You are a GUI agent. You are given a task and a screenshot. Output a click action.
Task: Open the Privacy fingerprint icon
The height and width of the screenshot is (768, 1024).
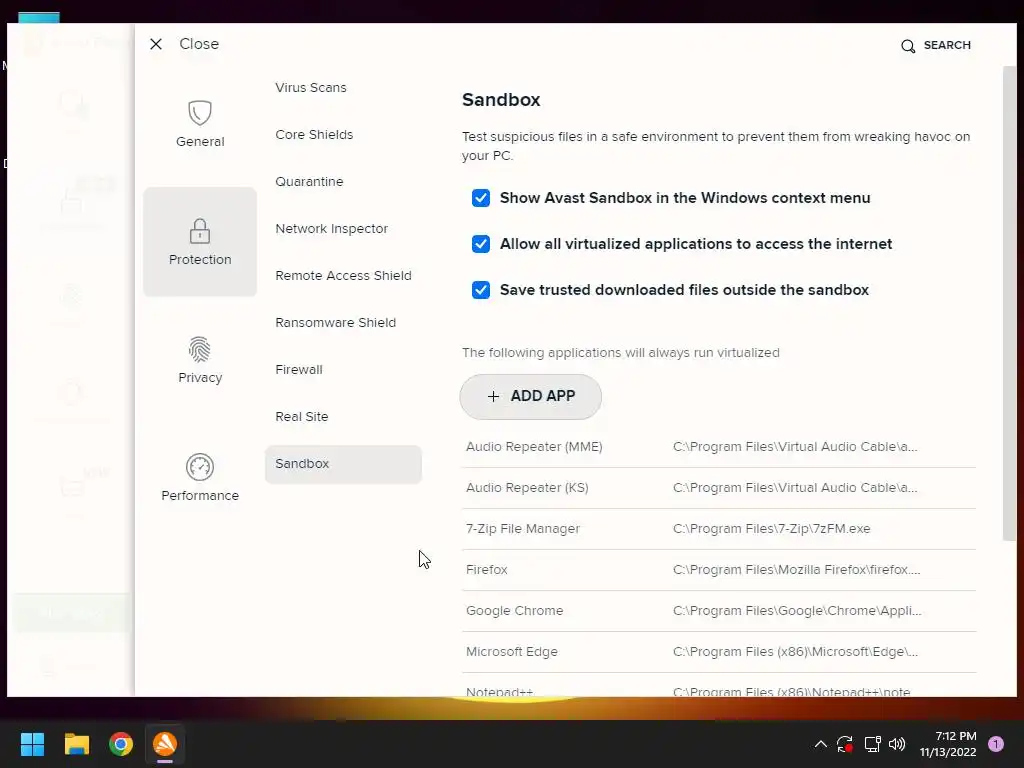point(200,349)
